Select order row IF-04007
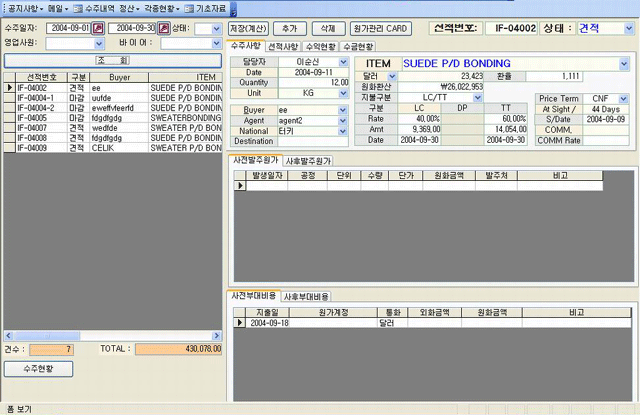Viewport: 640px width, 415px height. pos(113,128)
